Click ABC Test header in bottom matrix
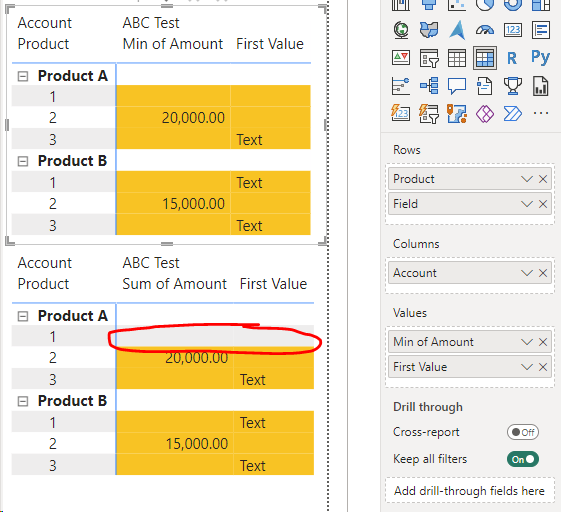 click(151, 263)
